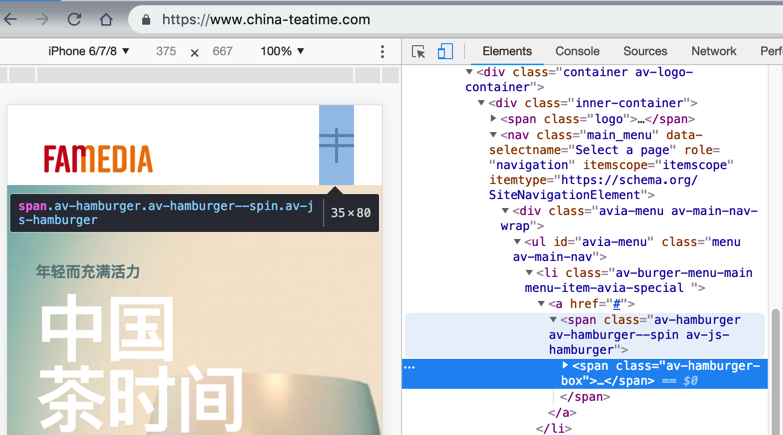The image size is (783, 435).
Task: Toggle the device toolbar icon
Action: coord(445,51)
